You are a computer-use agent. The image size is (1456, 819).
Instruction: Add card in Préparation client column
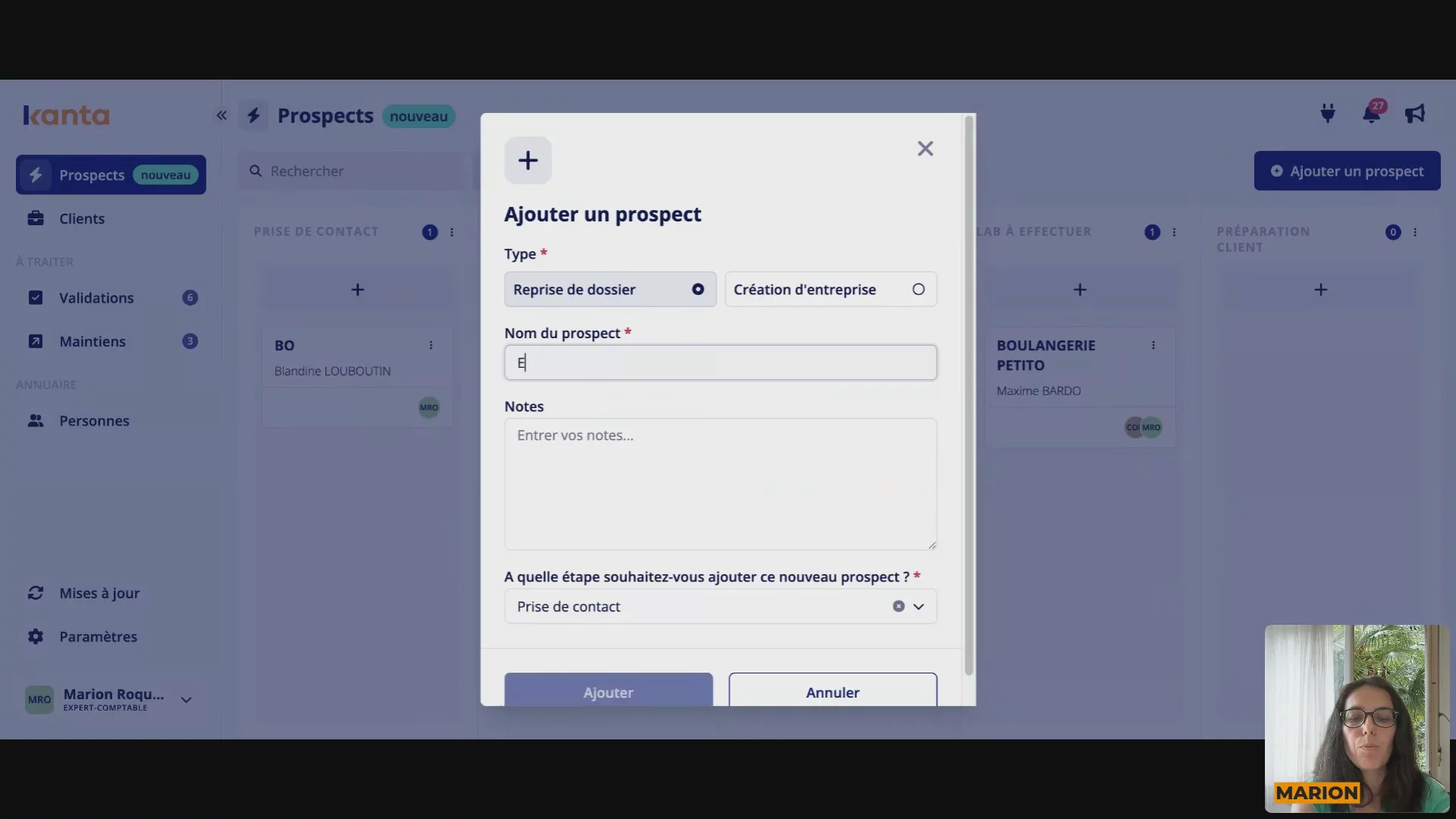click(x=1320, y=290)
